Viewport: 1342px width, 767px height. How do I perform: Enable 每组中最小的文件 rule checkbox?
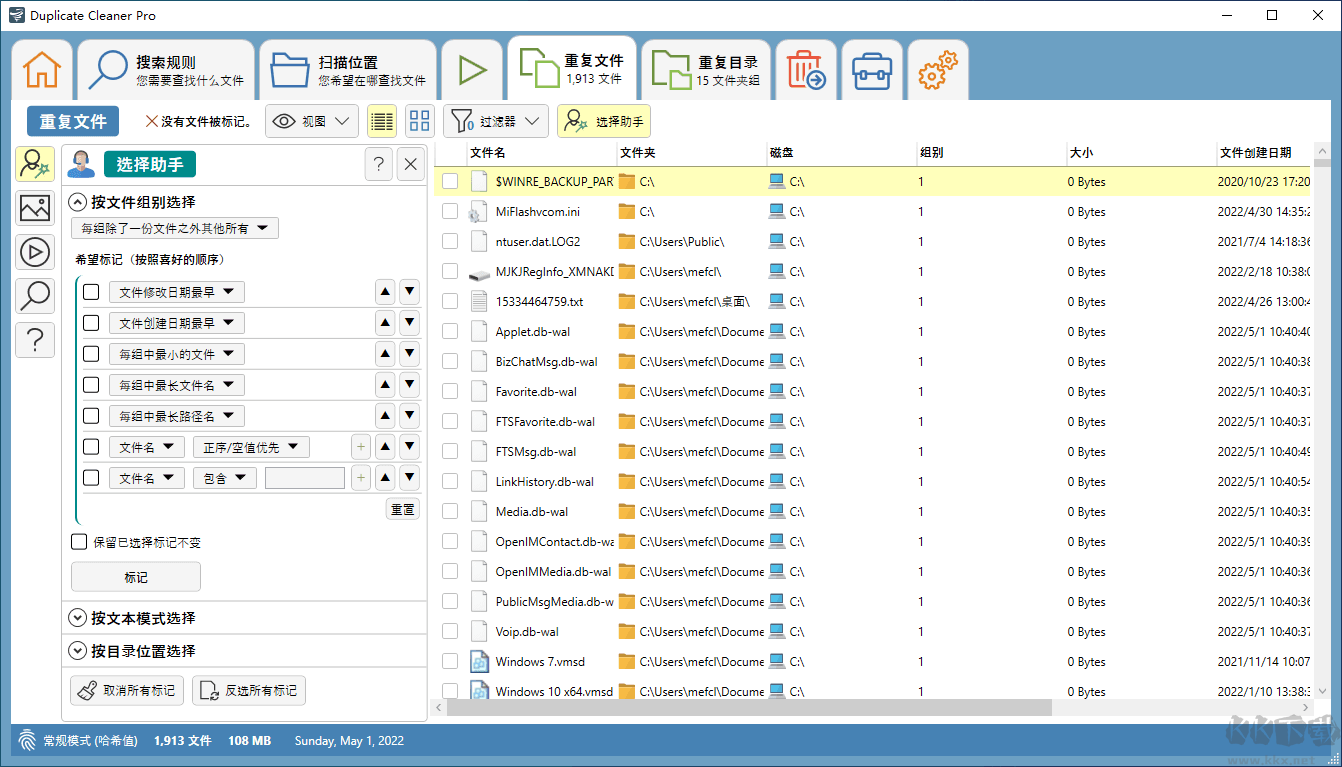91,354
